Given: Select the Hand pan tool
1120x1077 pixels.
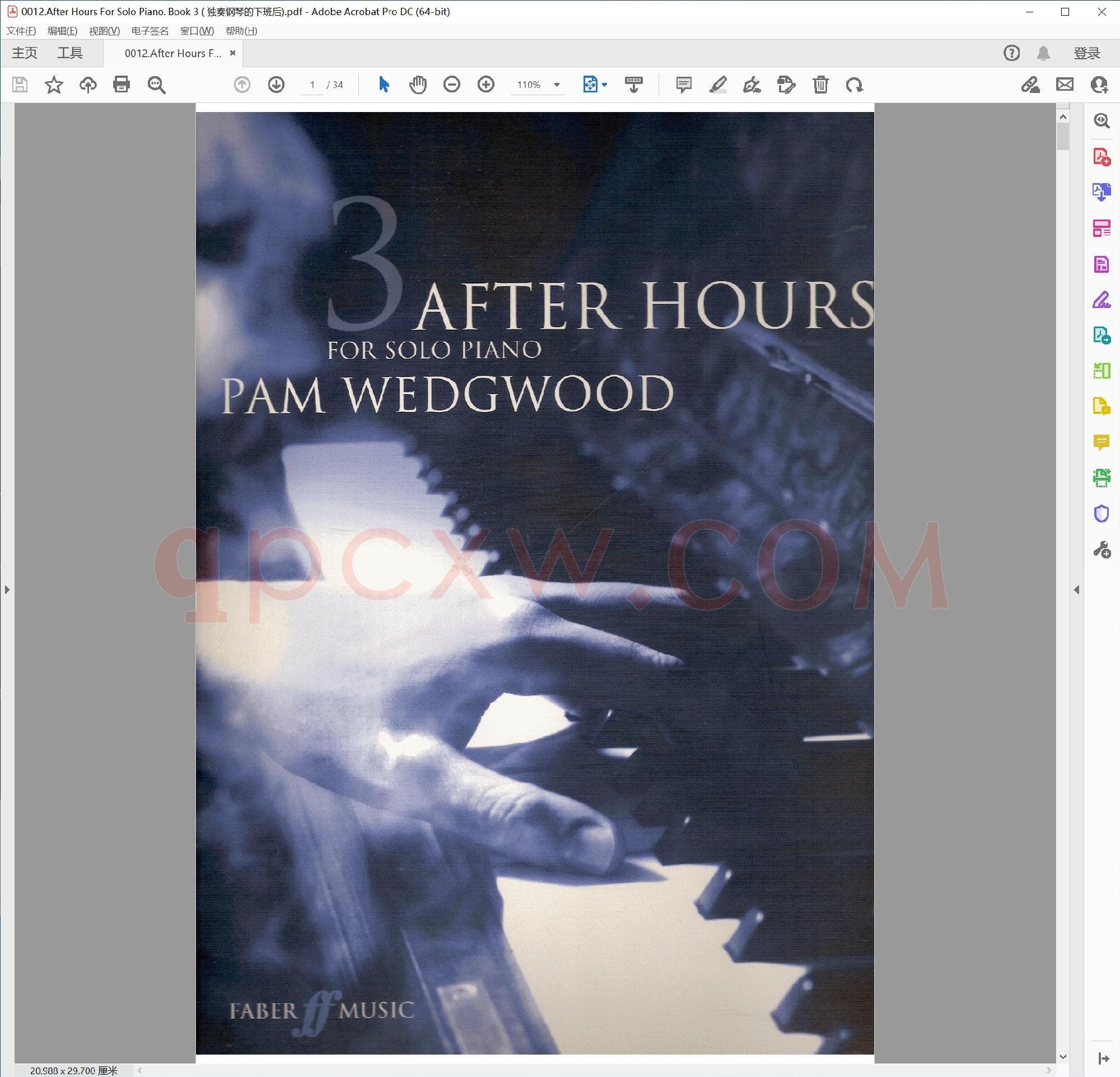Looking at the screenshot, I should click(418, 85).
